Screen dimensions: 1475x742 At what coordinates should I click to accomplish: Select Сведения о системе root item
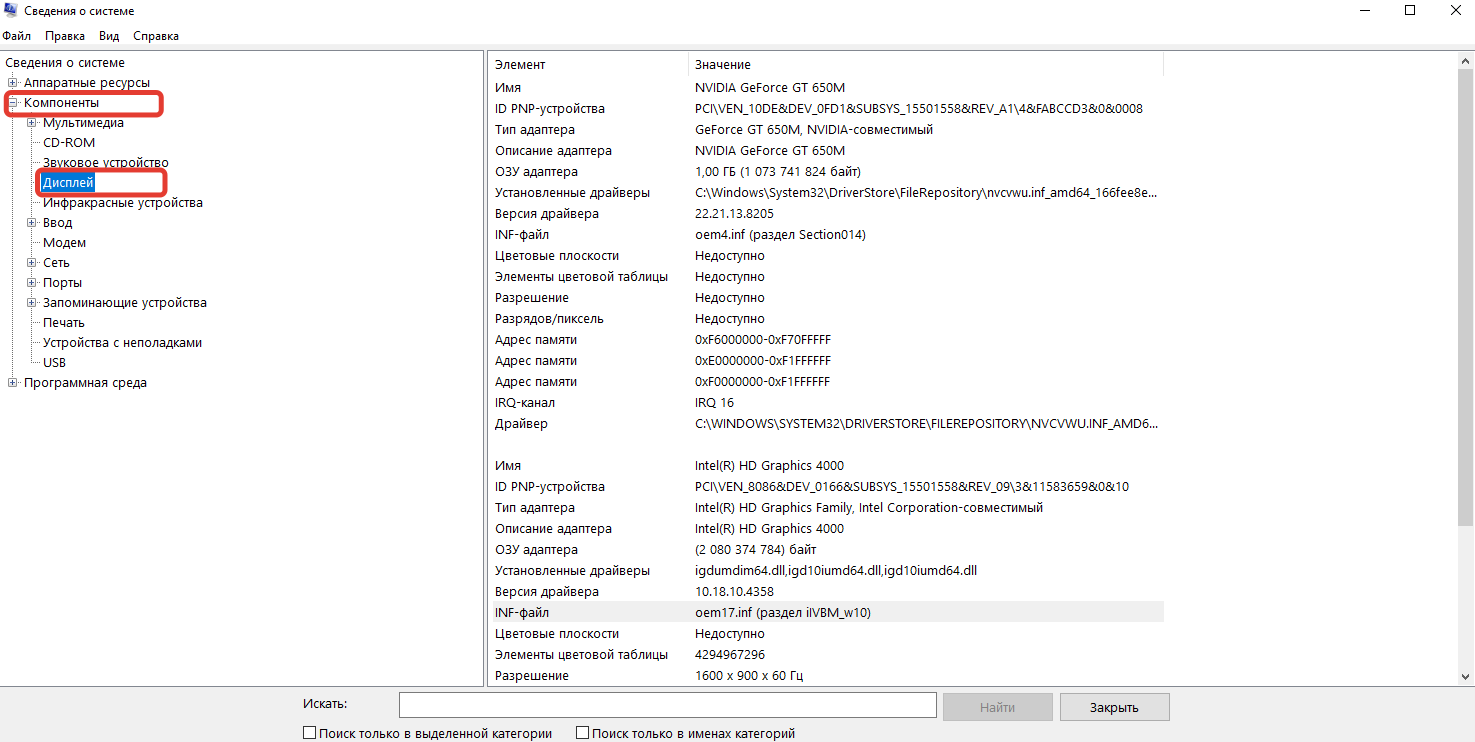tap(65, 63)
